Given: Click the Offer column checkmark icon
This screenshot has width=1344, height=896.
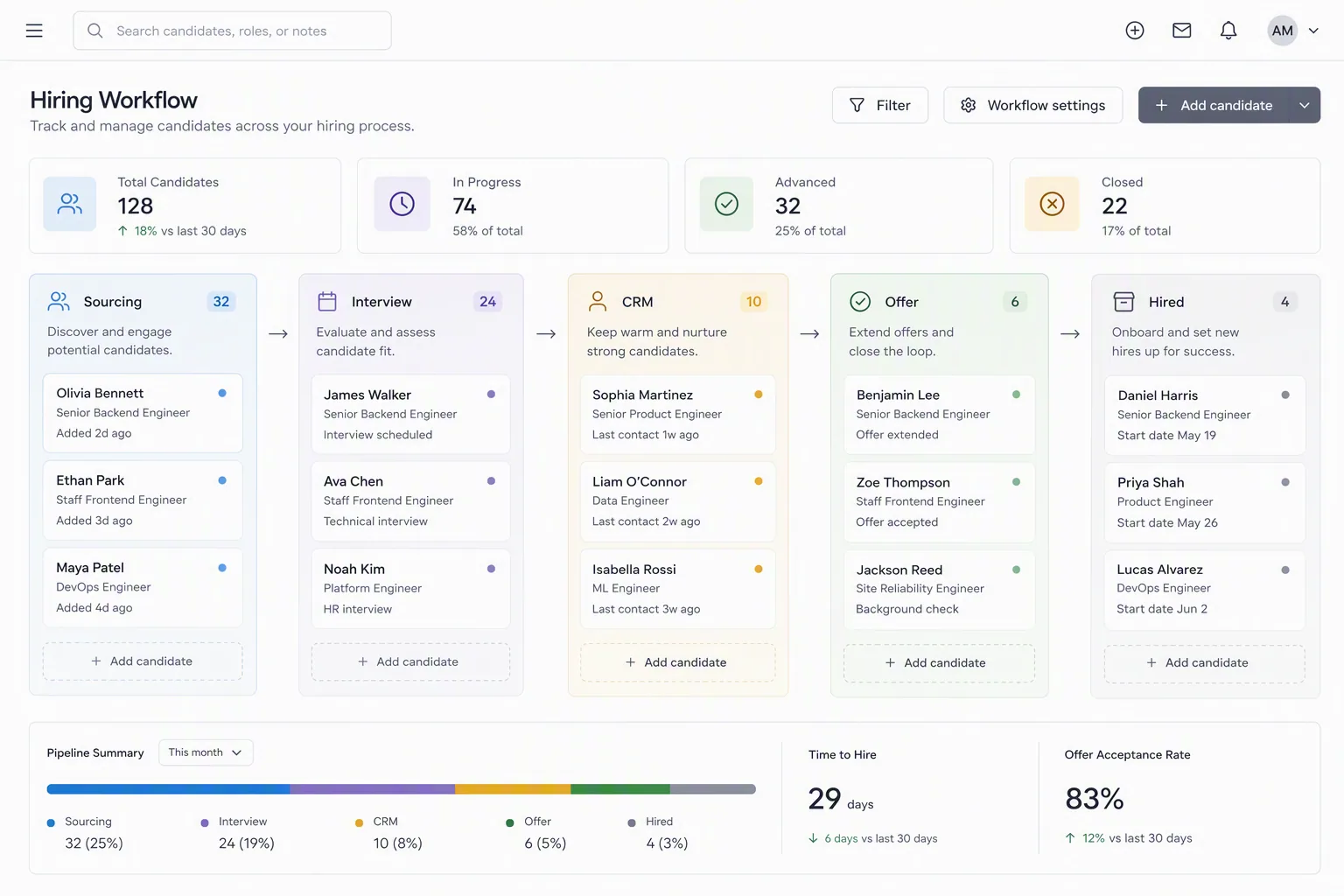Looking at the screenshot, I should pyautogui.click(x=860, y=302).
